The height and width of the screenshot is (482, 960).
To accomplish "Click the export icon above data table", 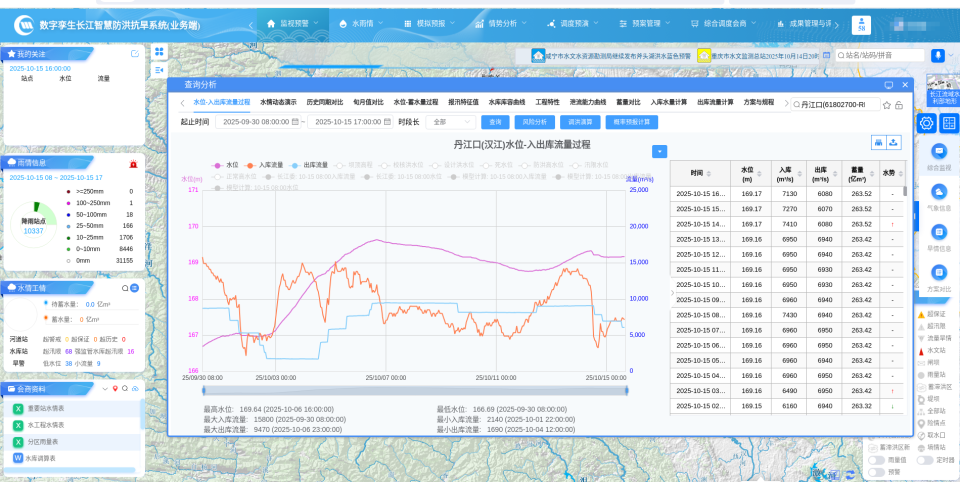I will pos(894,142).
